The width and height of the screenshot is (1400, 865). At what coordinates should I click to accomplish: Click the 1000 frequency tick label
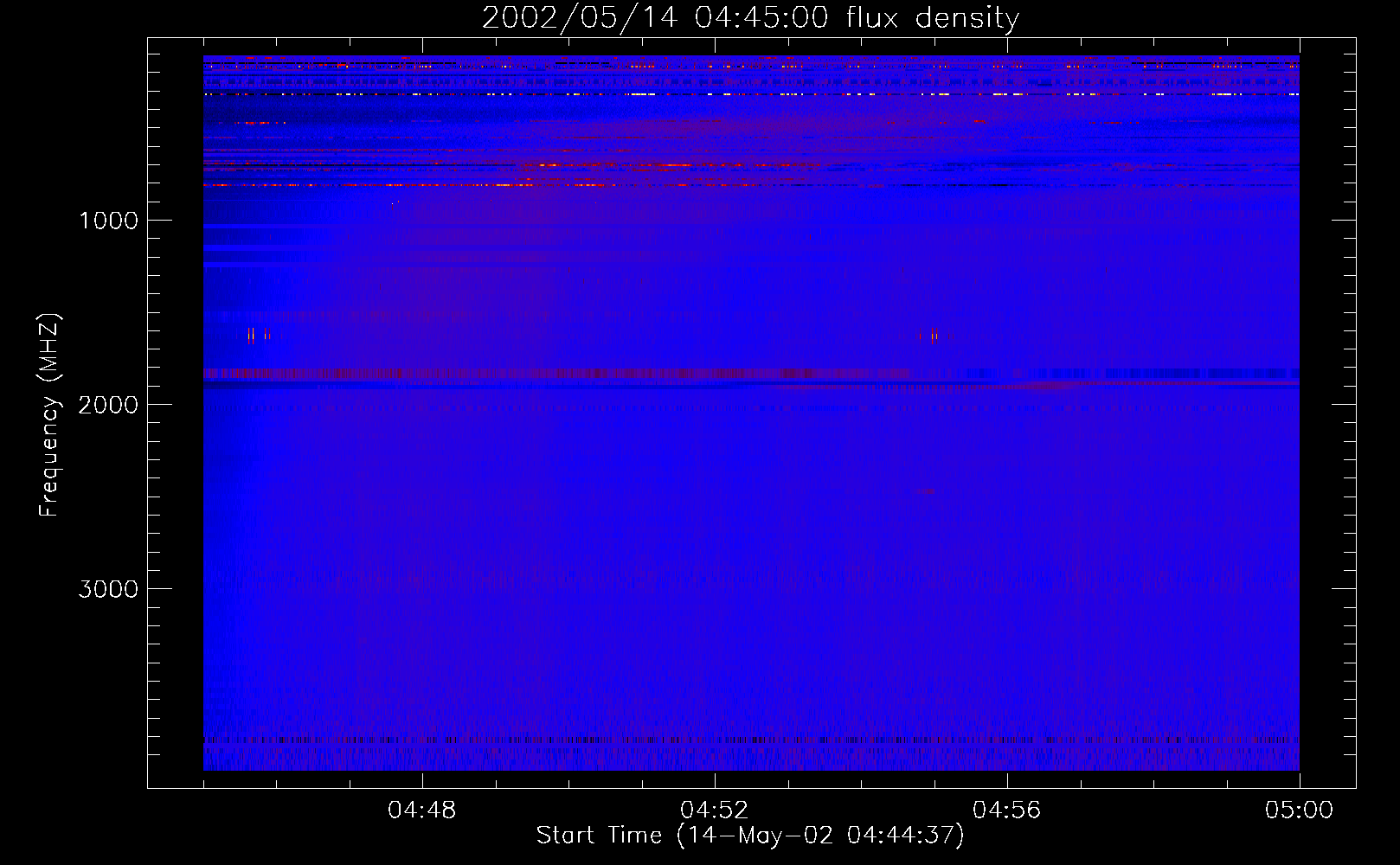coord(108,221)
